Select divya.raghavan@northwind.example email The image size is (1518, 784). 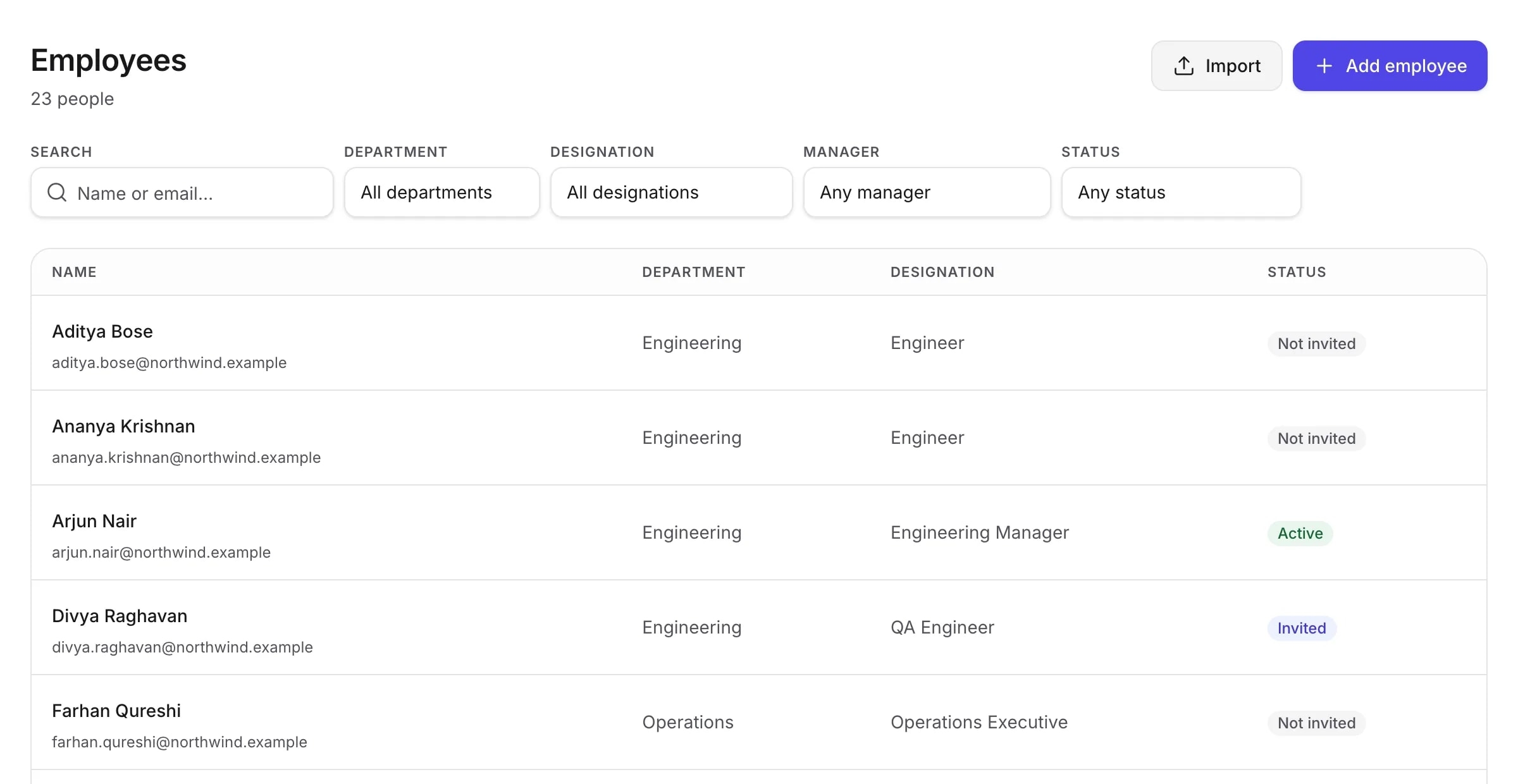[x=182, y=647]
